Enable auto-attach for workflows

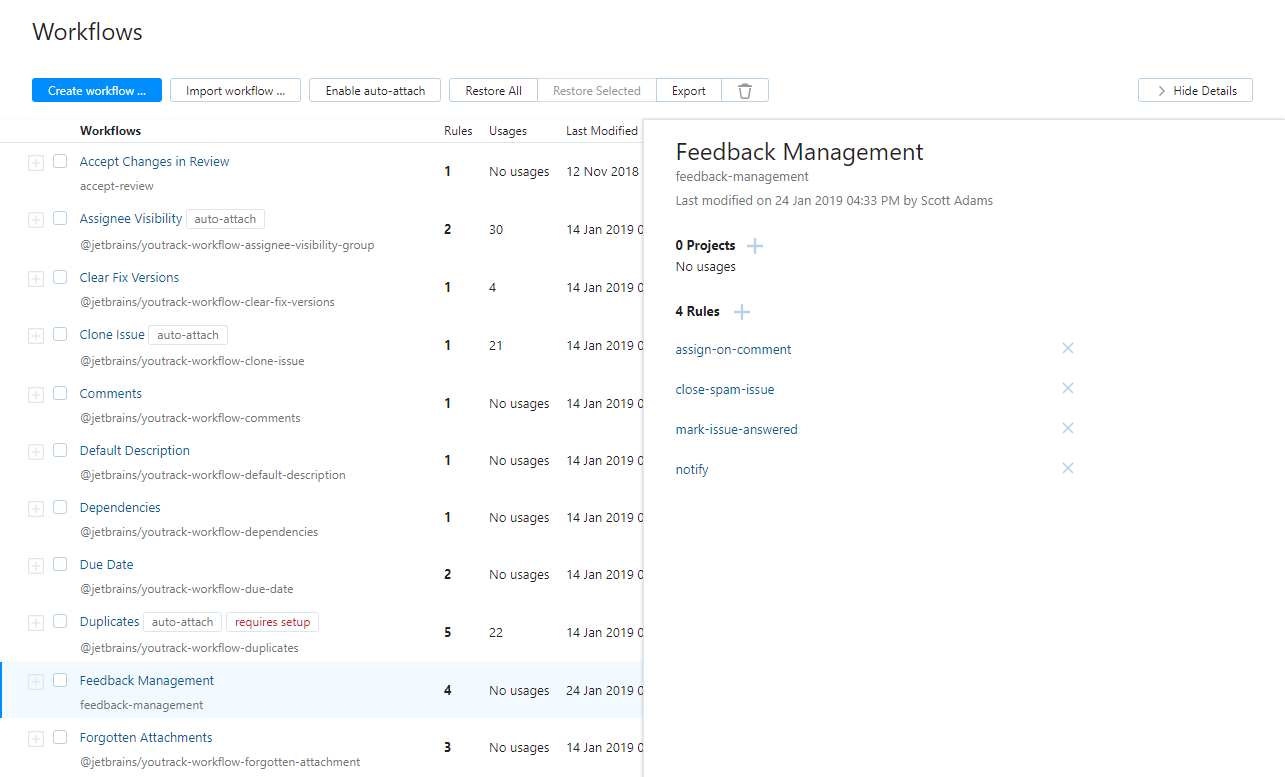click(375, 90)
